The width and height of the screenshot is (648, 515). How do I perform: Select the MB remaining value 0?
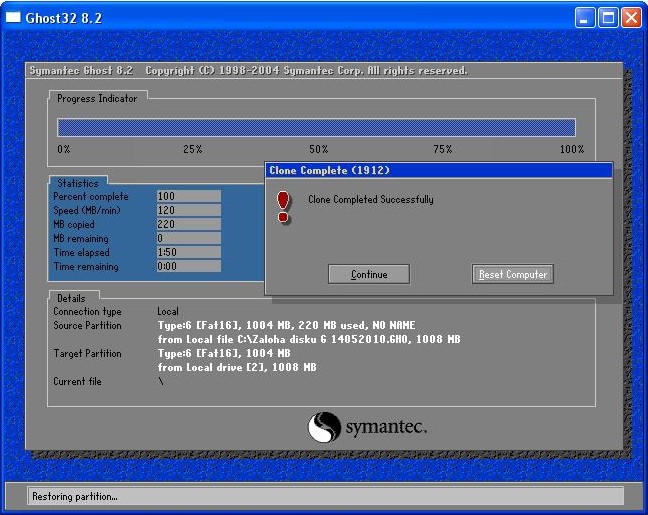pyautogui.click(x=188, y=238)
